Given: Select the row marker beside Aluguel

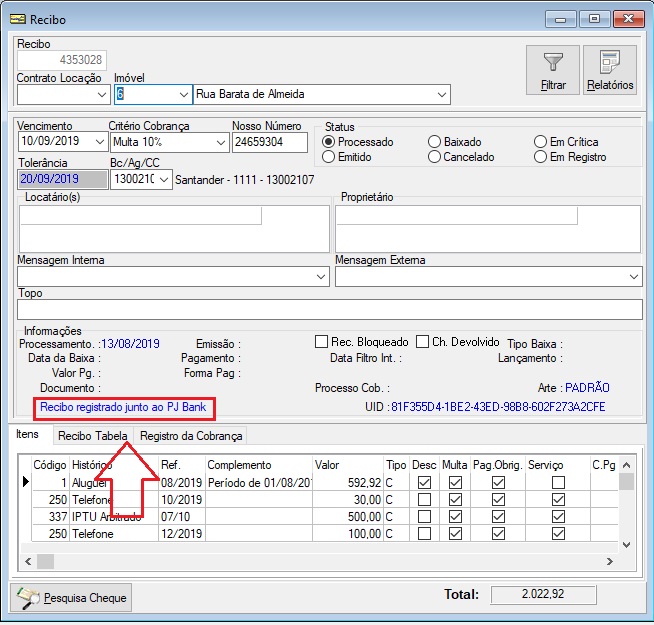Looking at the screenshot, I should (x=25, y=482).
